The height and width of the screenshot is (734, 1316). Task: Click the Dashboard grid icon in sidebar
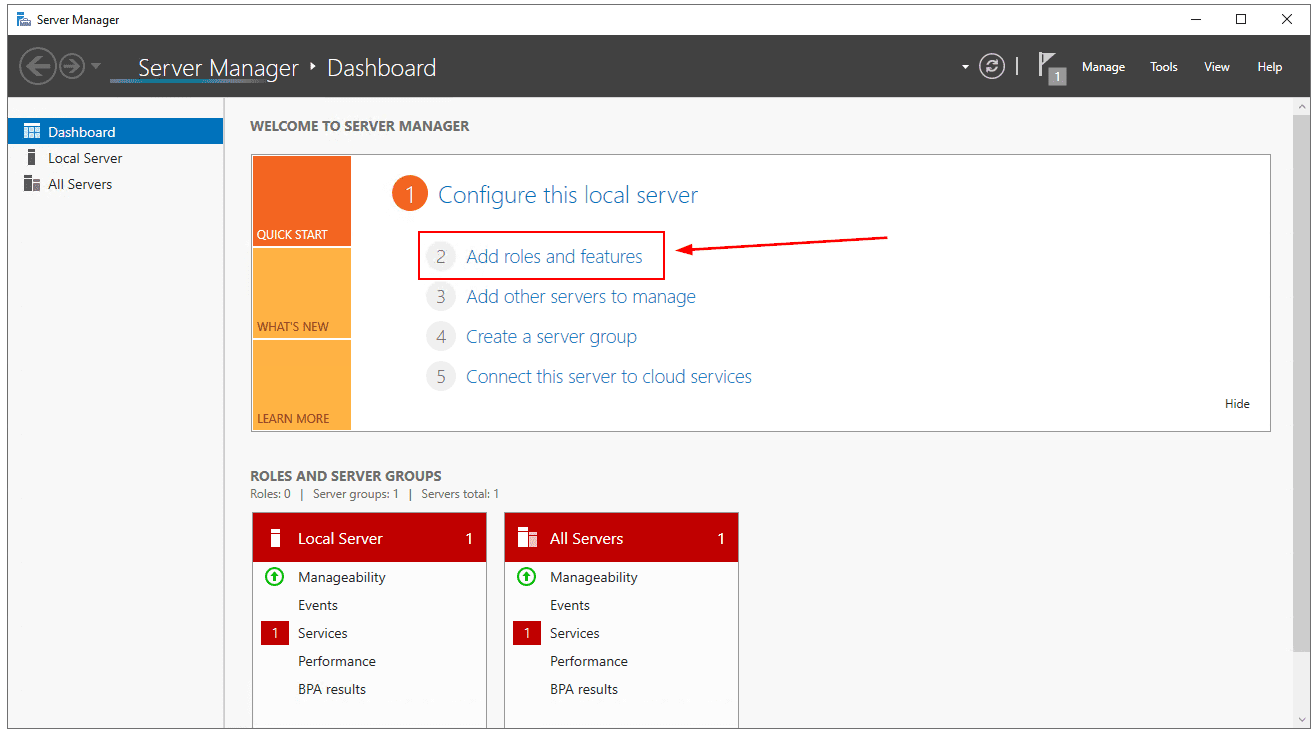coord(32,132)
